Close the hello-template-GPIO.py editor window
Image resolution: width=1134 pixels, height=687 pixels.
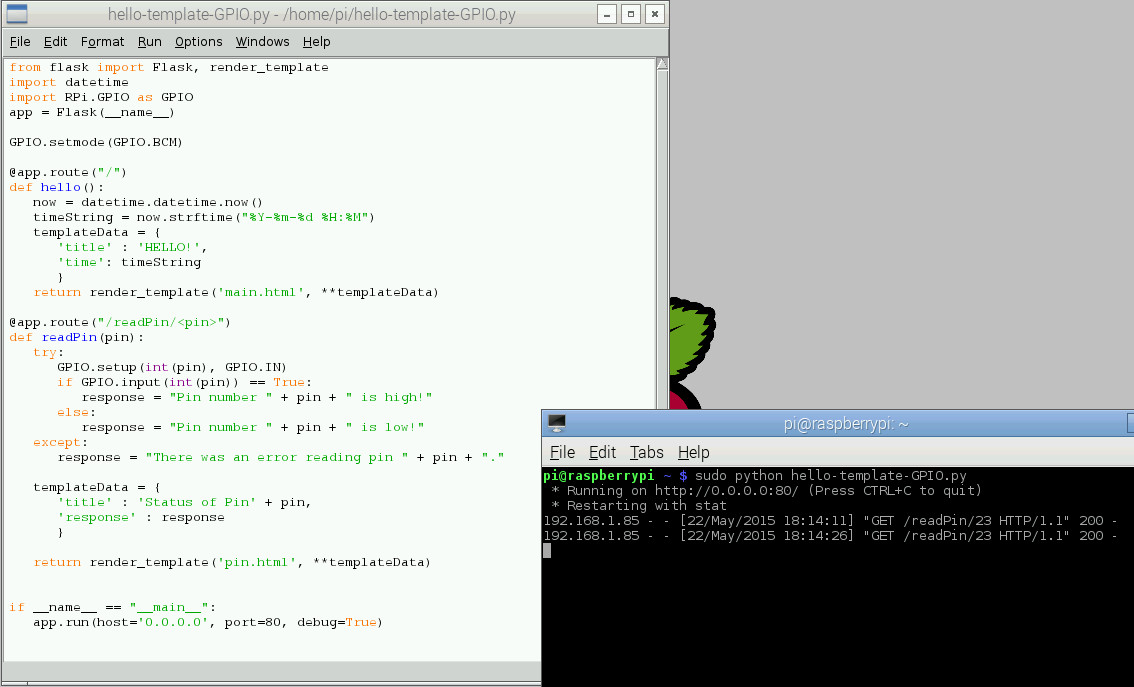(x=655, y=14)
